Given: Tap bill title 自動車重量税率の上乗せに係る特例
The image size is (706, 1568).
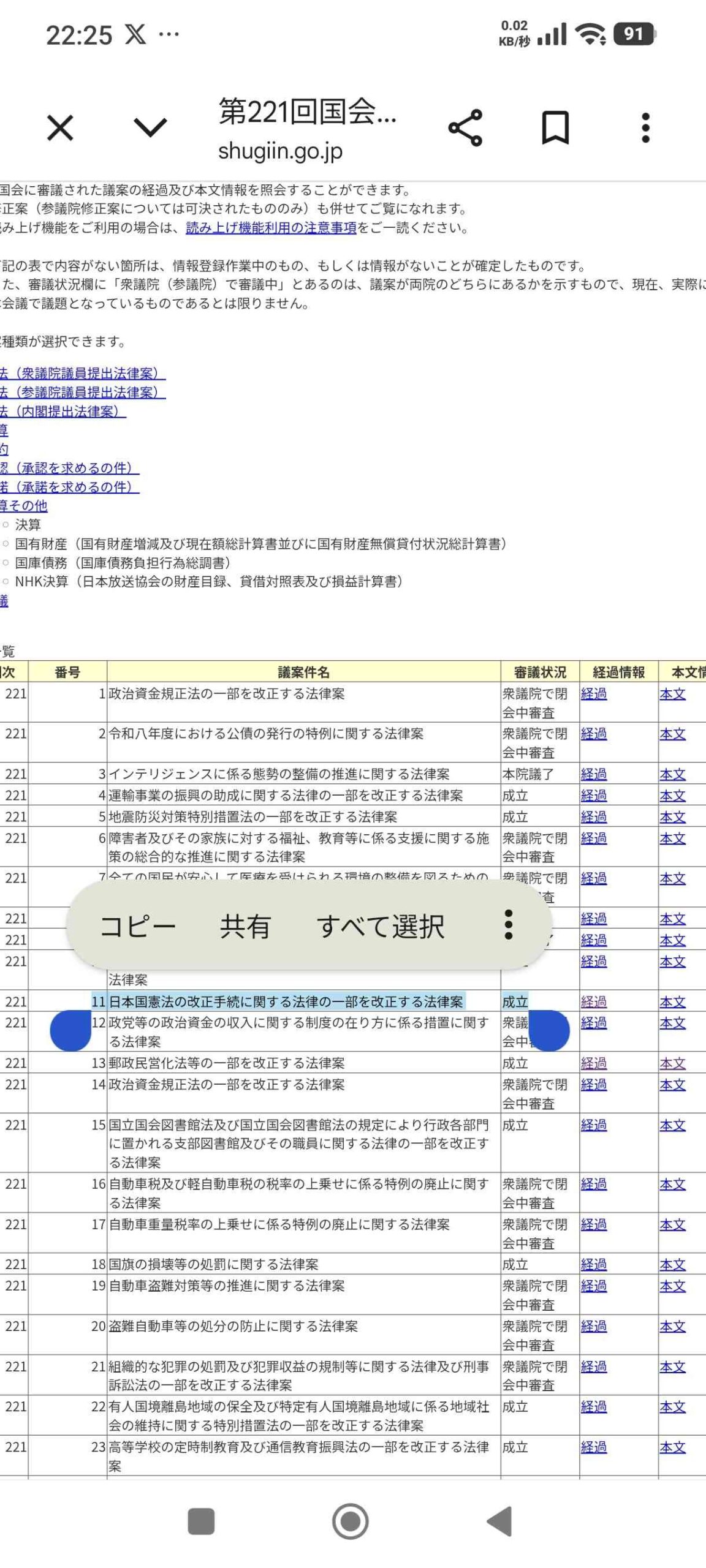Looking at the screenshot, I should pos(279,1224).
